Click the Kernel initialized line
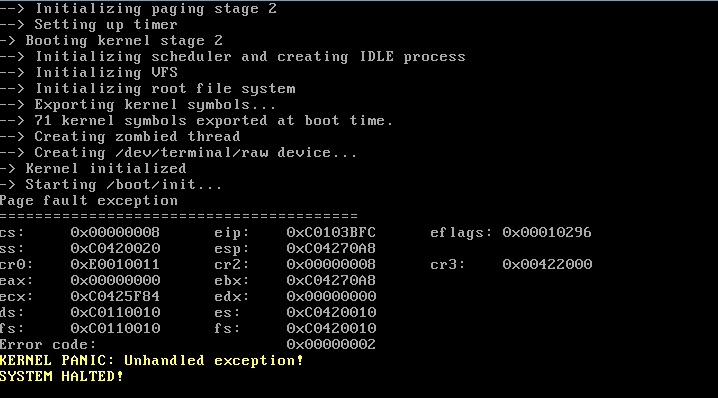 pos(93,169)
